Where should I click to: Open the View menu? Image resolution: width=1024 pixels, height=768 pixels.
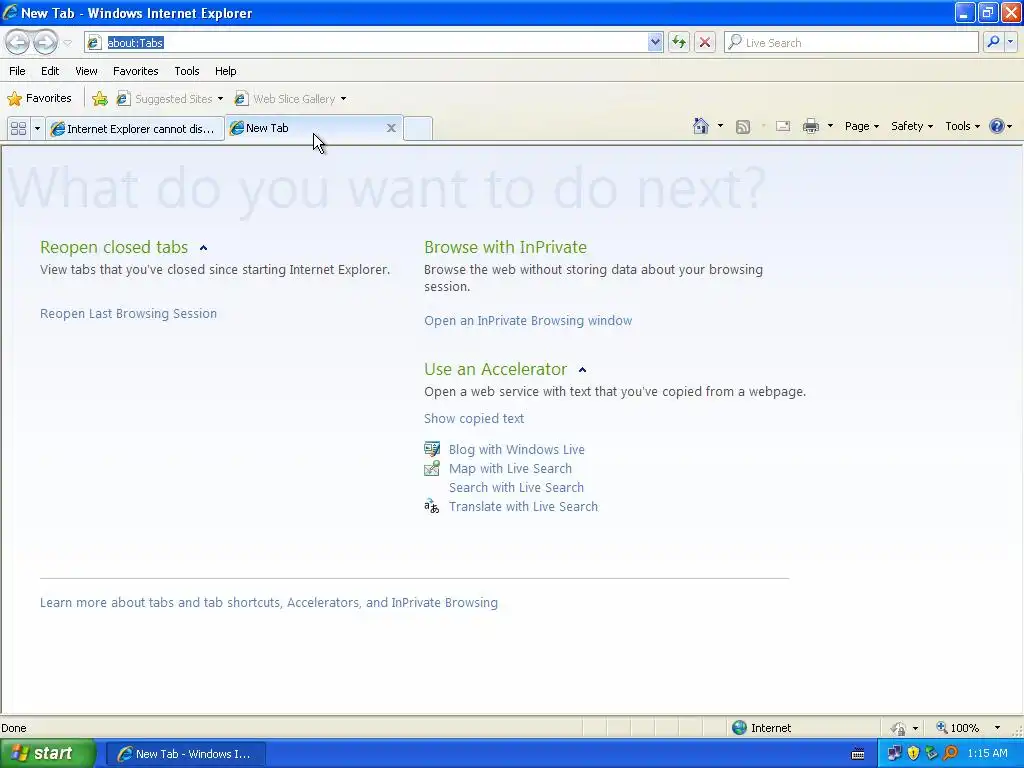(86, 71)
